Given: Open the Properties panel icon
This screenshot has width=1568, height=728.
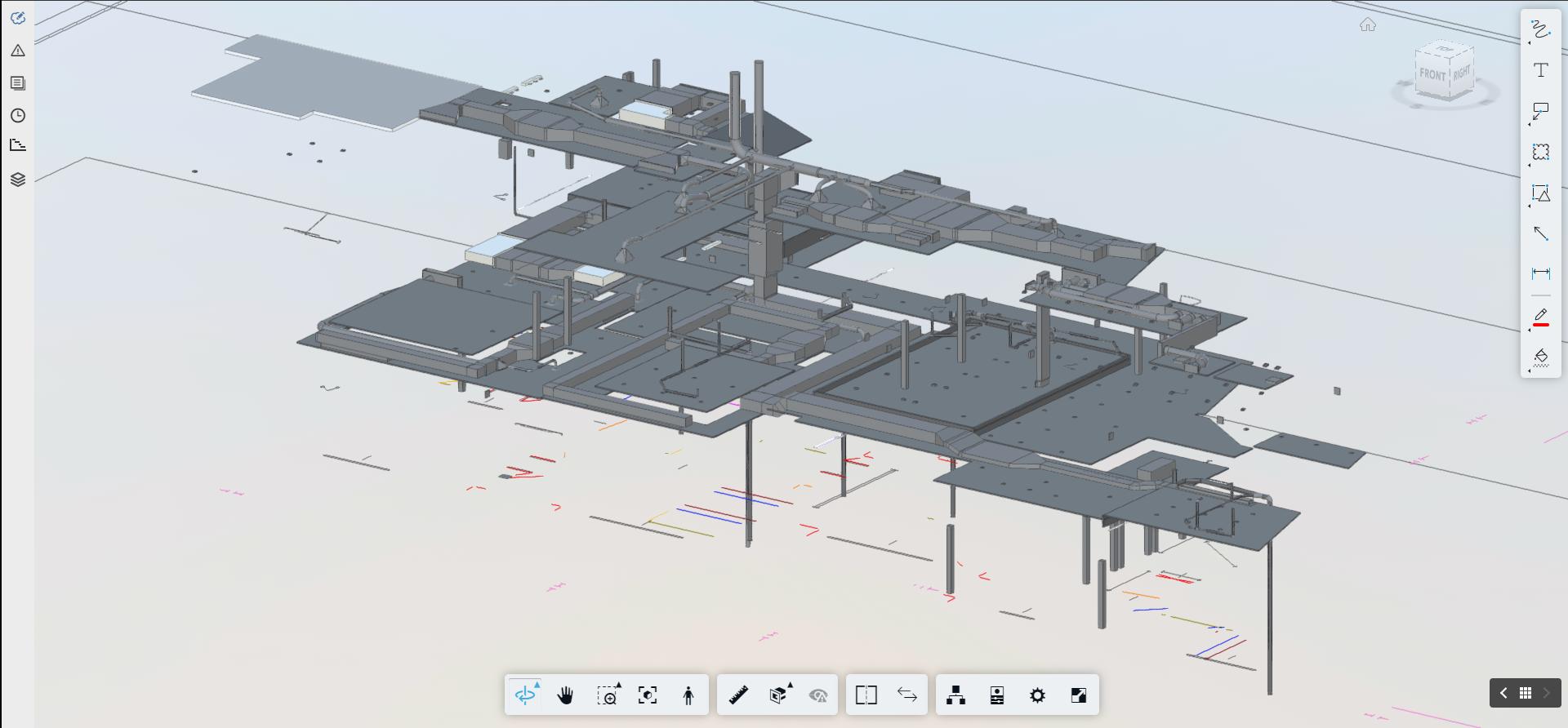Looking at the screenshot, I should coord(996,695).
